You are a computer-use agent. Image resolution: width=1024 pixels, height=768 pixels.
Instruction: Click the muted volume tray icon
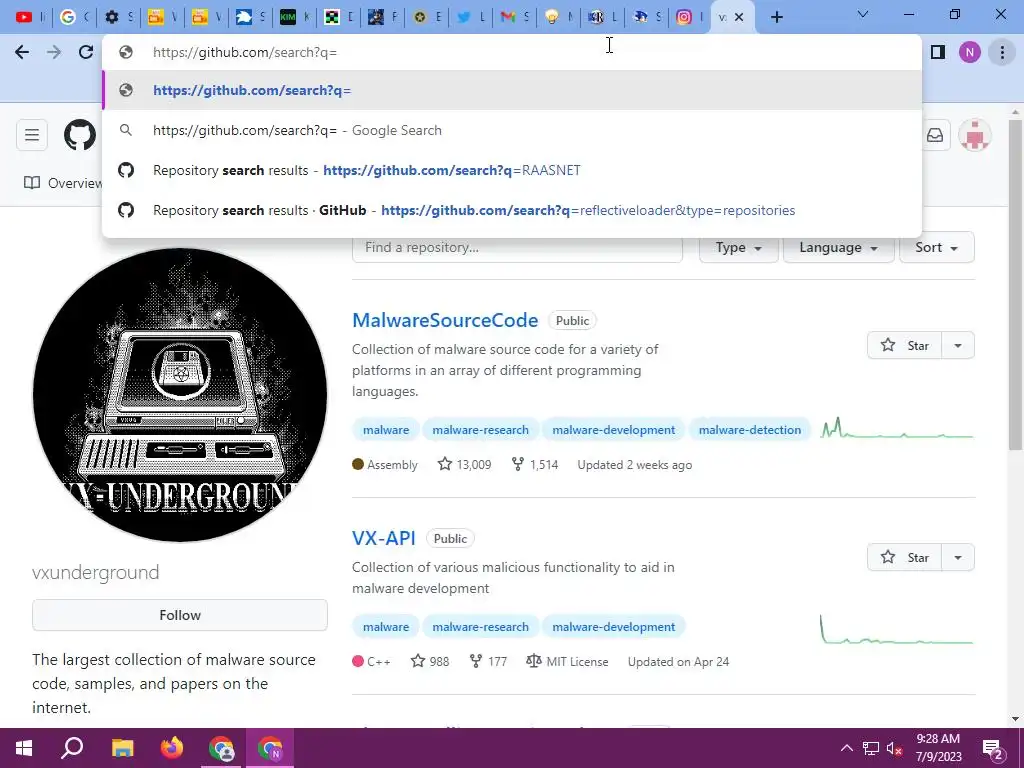[894, 749]
